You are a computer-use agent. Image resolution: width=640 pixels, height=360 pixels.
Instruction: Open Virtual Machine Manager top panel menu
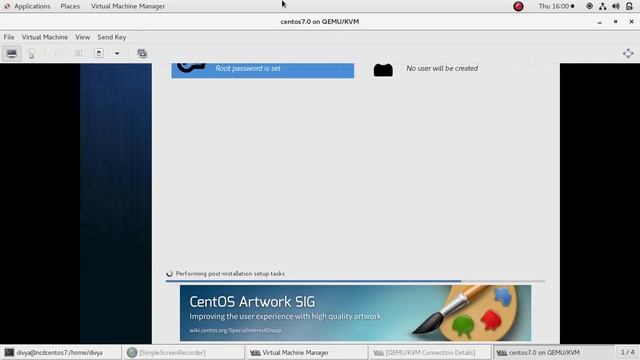[x=128, y=6]
